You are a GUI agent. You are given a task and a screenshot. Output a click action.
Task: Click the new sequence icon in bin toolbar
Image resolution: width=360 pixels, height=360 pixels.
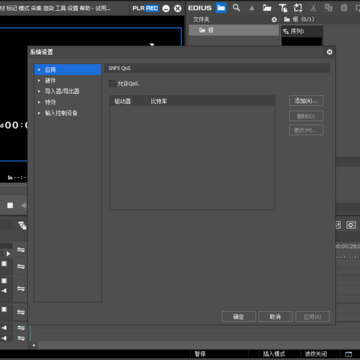[298, 8]
